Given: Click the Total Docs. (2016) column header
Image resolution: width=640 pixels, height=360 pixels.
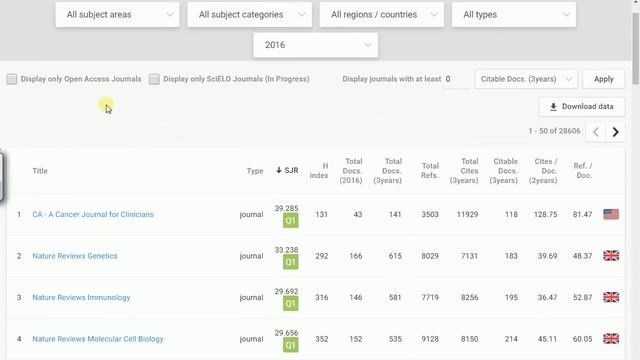Looking at the screenshot, I should 351,171.
